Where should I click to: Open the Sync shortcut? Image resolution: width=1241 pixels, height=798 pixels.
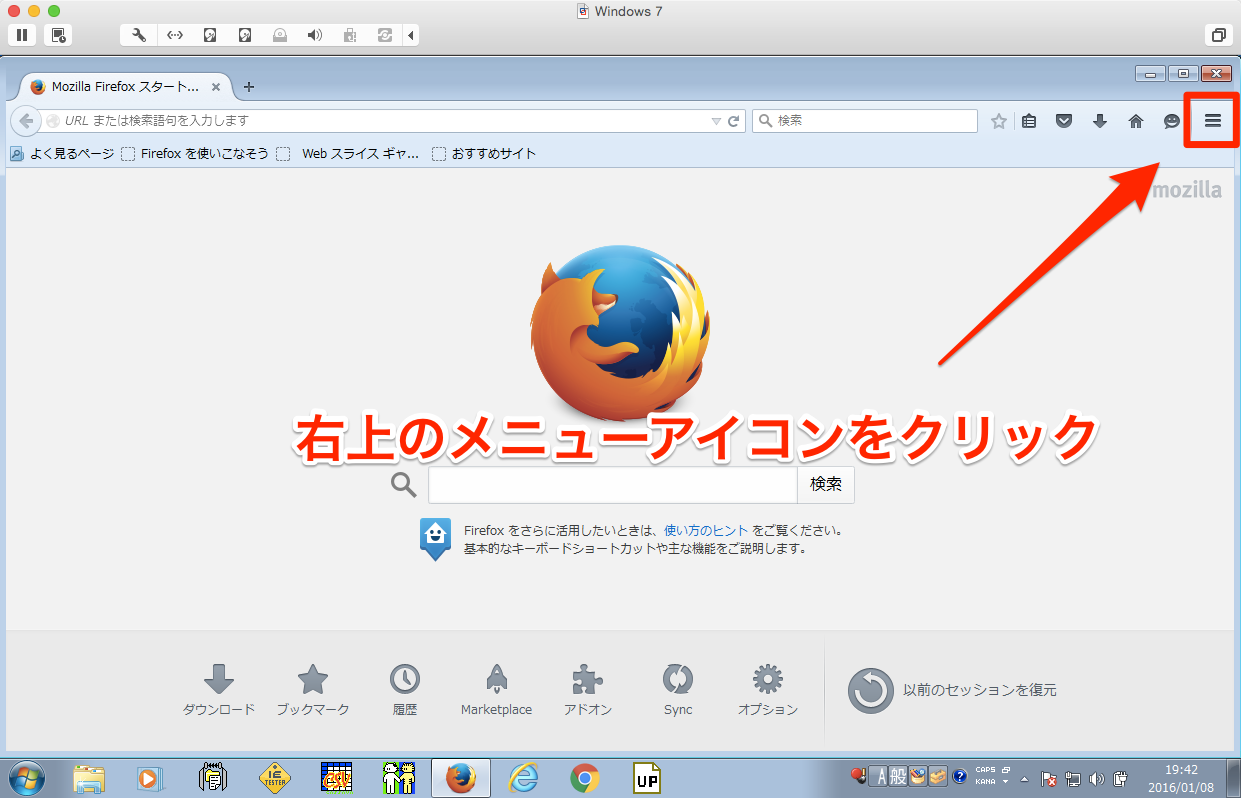point(678,690)
